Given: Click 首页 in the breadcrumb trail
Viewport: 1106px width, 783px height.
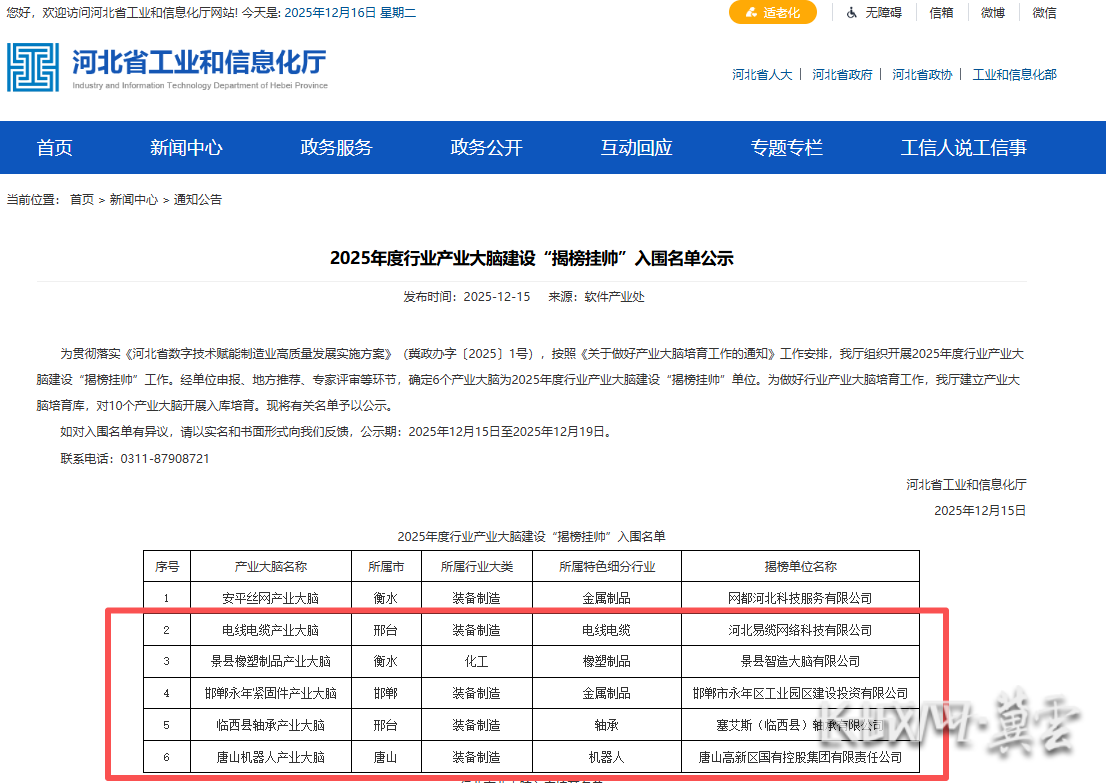Looking at the screenshot, I should [81, 199].
